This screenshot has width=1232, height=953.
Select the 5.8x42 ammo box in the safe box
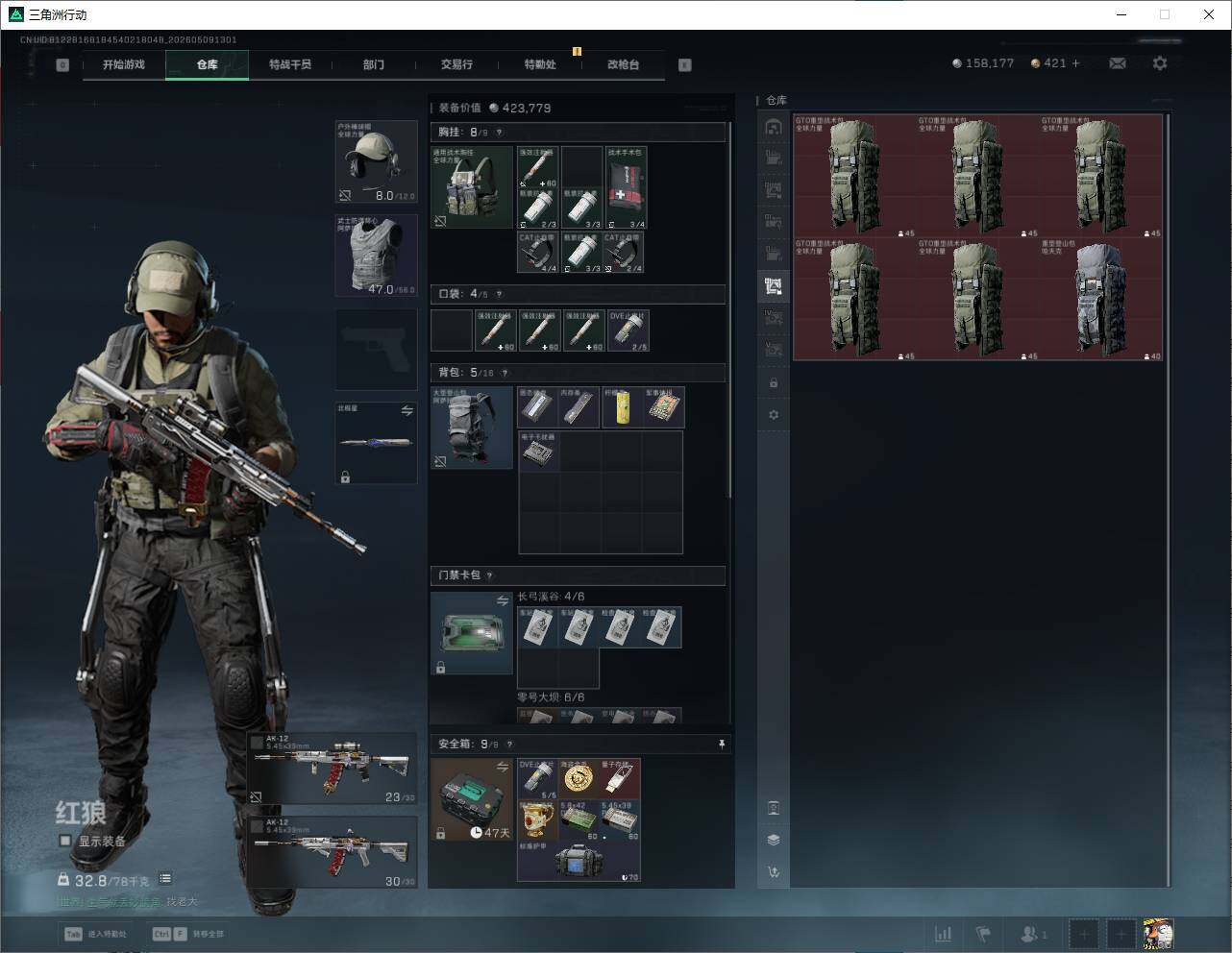tap(579, 819)
